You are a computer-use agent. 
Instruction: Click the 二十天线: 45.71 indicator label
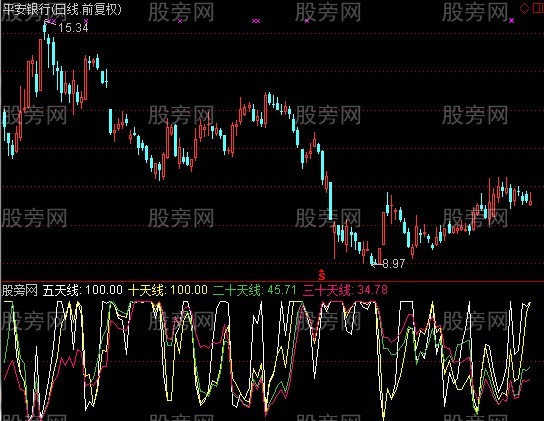(255, 289)
